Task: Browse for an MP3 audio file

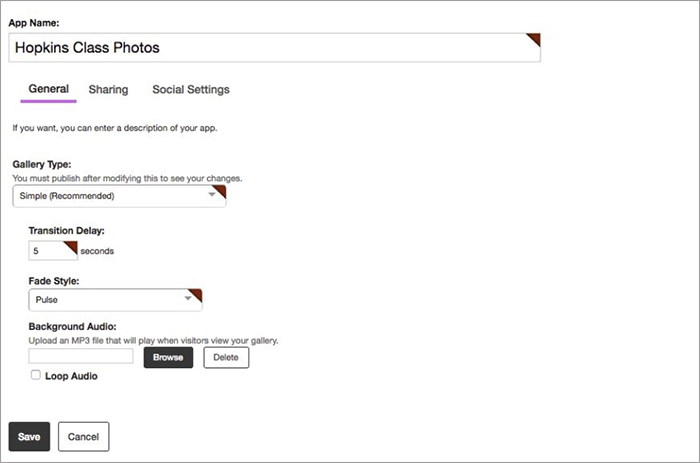Action: coord(168,357)
